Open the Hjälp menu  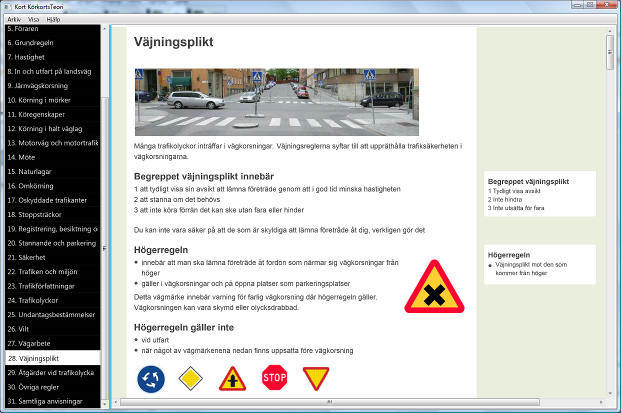pyautogui.click(x=53, y=19)
